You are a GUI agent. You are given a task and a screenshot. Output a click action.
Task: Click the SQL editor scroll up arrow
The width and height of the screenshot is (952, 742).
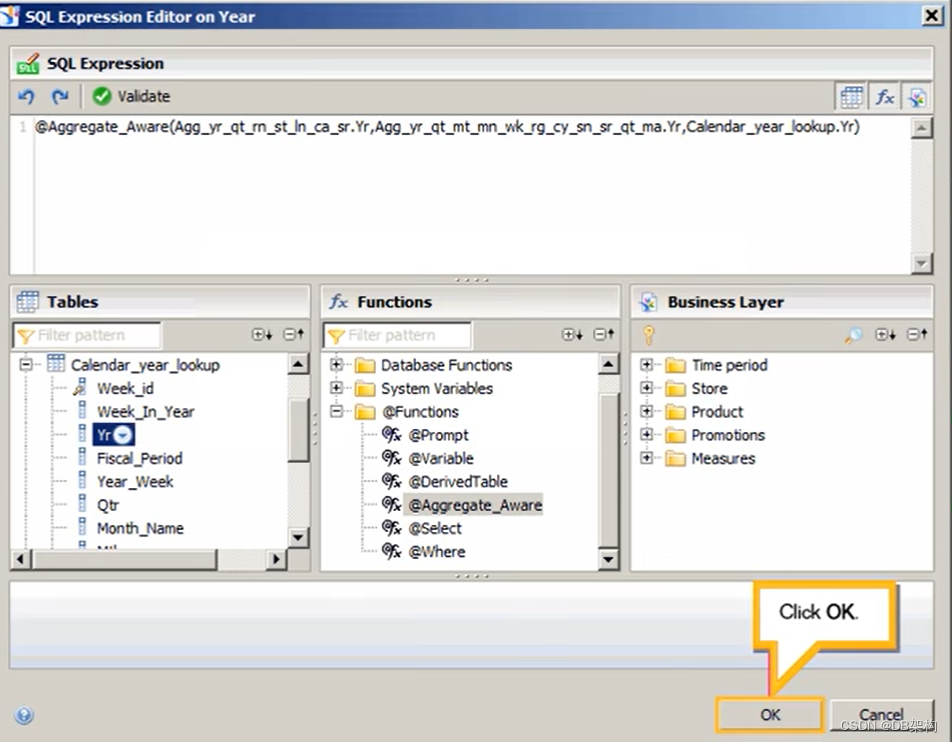[x=922, y=128]
